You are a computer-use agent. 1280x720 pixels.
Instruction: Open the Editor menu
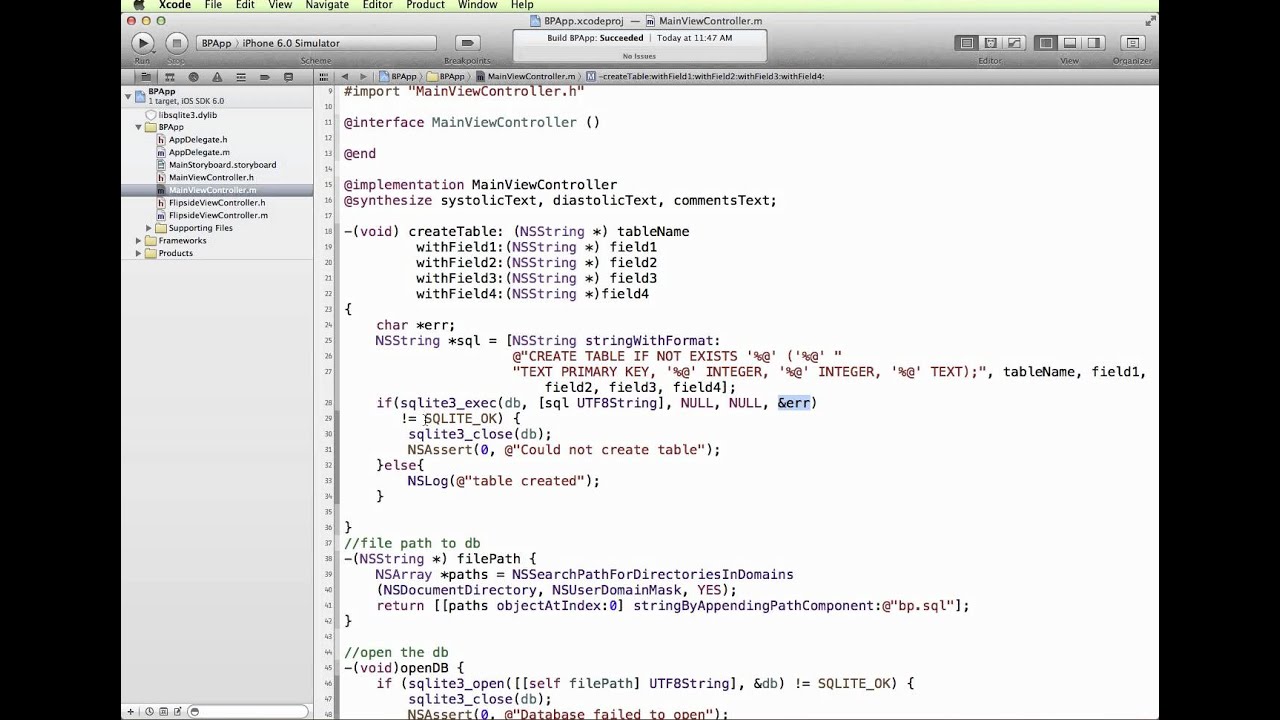[x=377, y=5]
